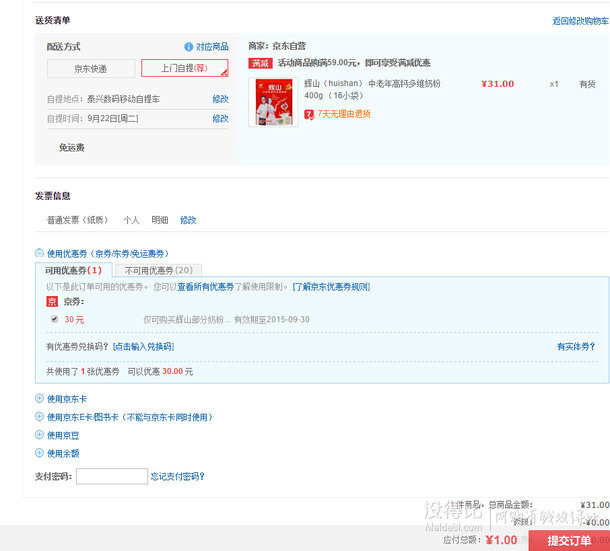Collapse the 使用优惠券 section
The height and width of the screenshot is (551, 610).
[39, 253]
